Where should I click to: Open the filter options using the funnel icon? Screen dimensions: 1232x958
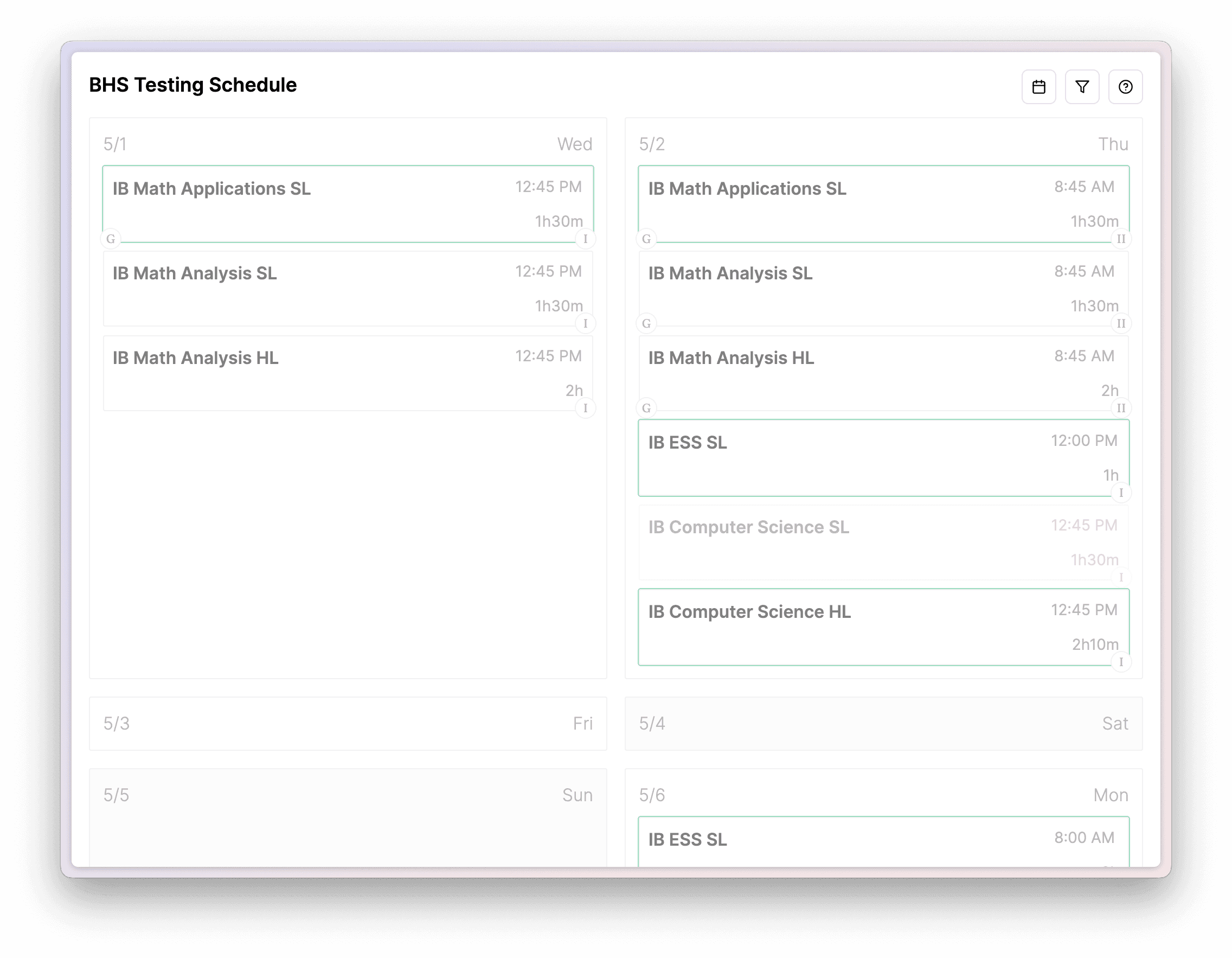(1082, 87)
